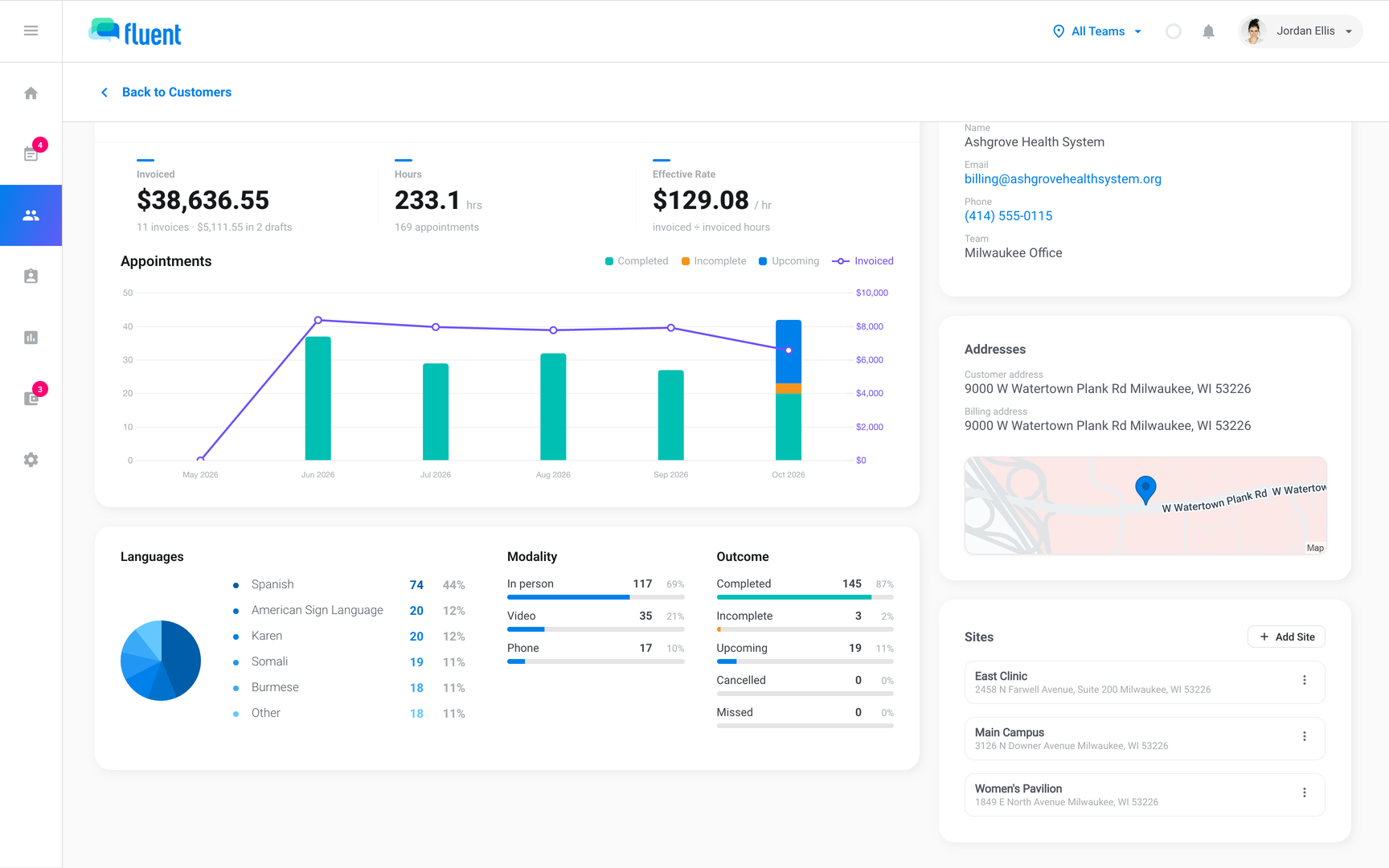Image resolution: width=1389 pixels, height=868 pixels.
Task: Open Settings gear in sidebar
Action: (31, 460)
